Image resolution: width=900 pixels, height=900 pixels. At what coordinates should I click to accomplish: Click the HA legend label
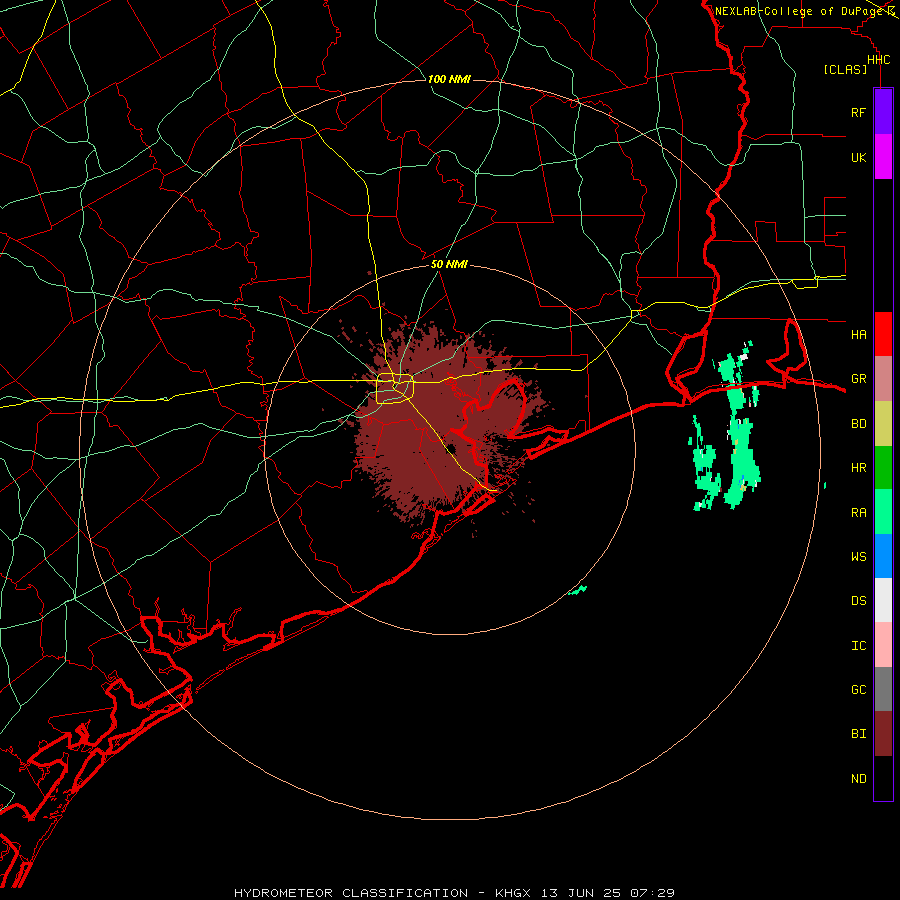[x=858, y=334]
